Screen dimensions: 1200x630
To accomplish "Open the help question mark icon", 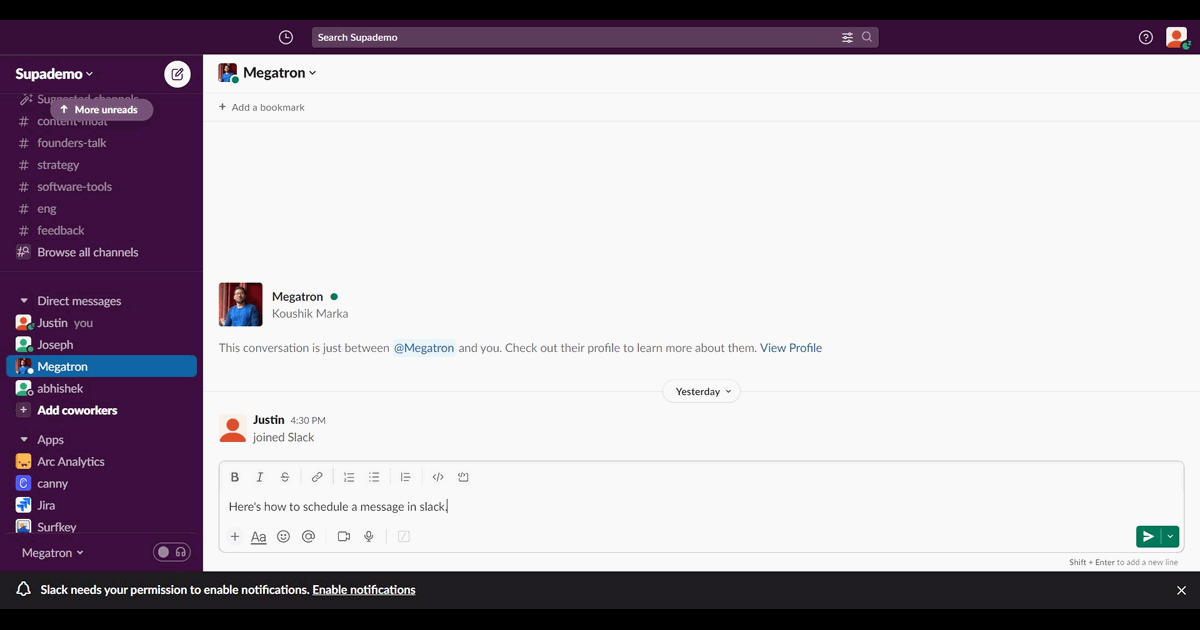I will [1146, 37].
